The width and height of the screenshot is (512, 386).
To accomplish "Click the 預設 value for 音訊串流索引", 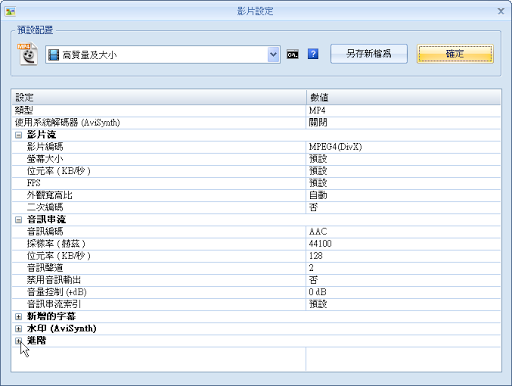I will (318, 304).
